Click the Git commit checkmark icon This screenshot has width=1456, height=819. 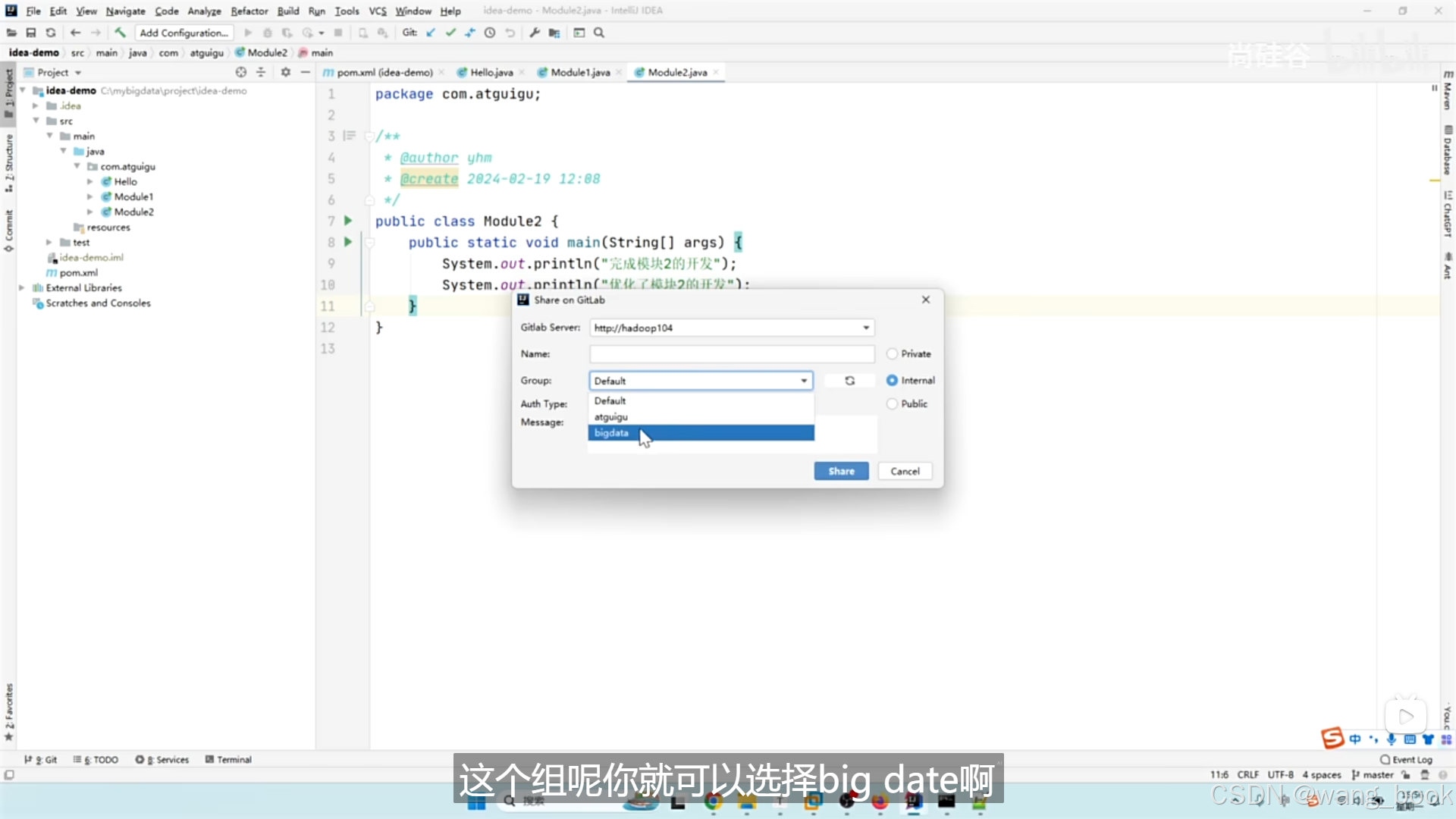point(450,33)
